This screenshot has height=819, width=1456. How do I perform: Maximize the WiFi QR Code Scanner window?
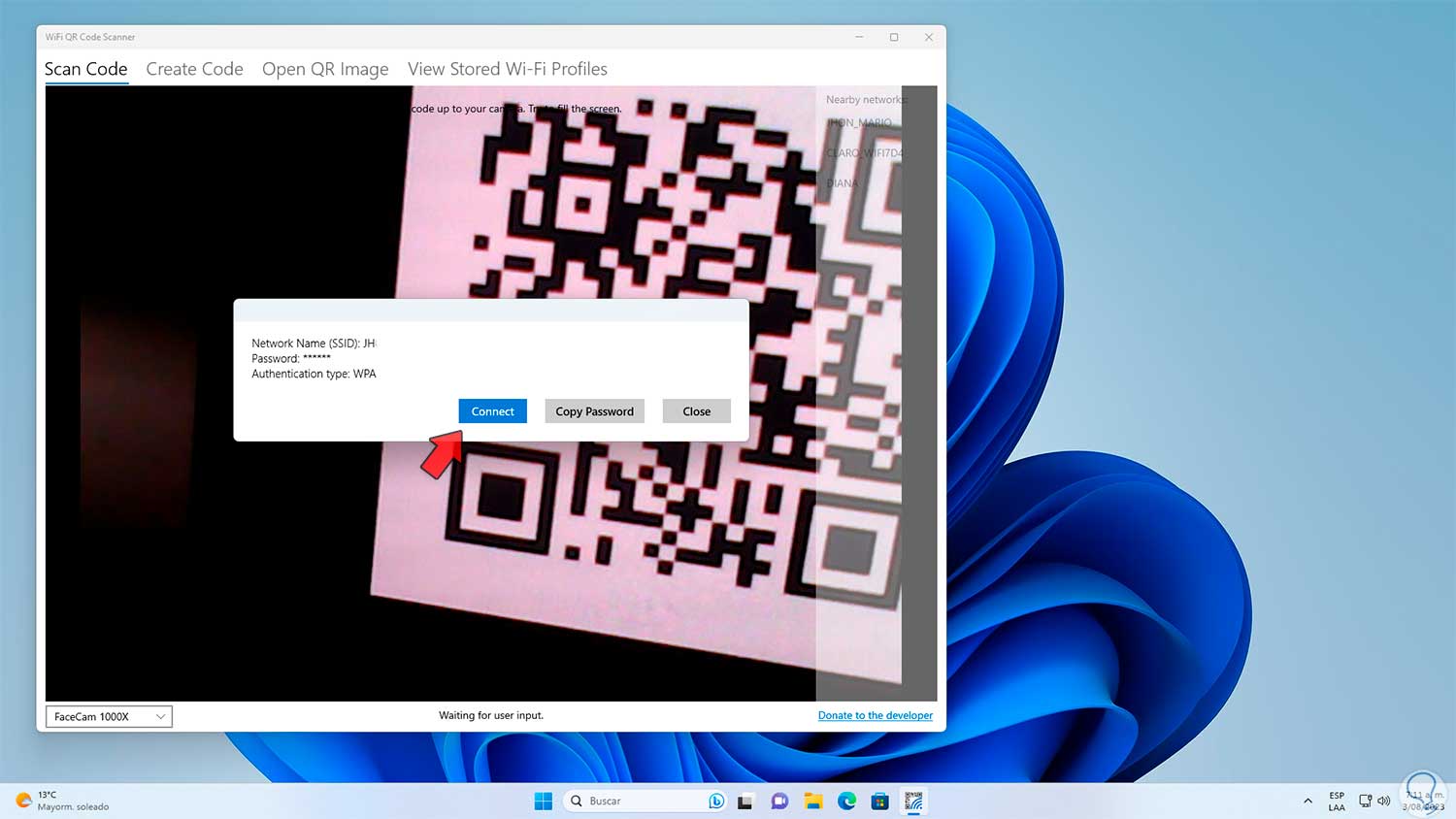894,37
